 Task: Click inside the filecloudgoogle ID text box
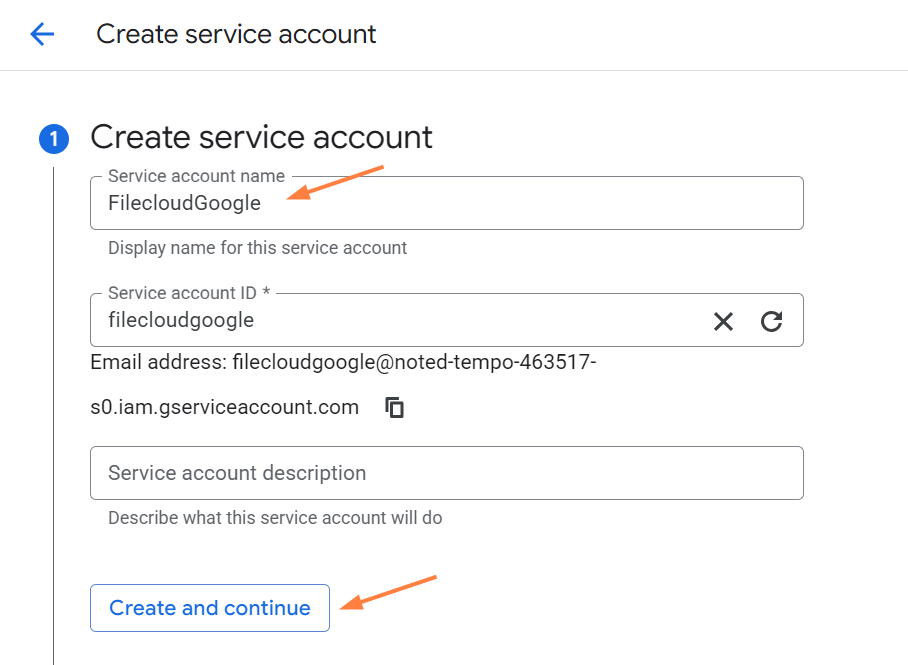point(400,321)
